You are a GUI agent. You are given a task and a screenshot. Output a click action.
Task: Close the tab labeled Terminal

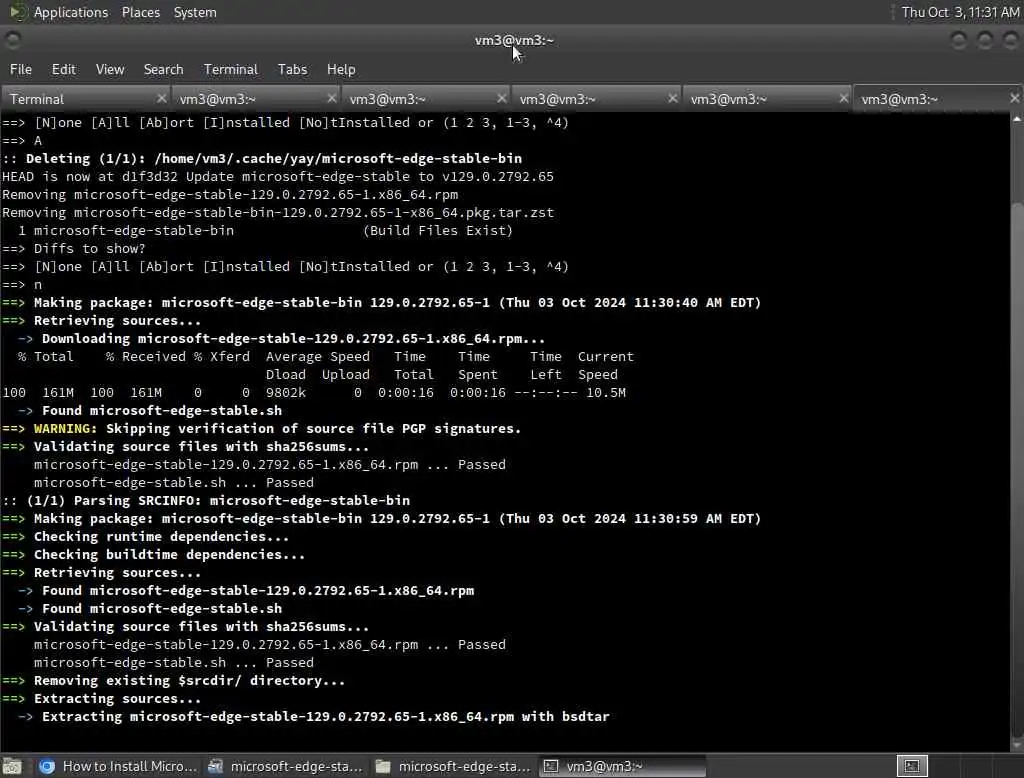[x=162, y=98]
